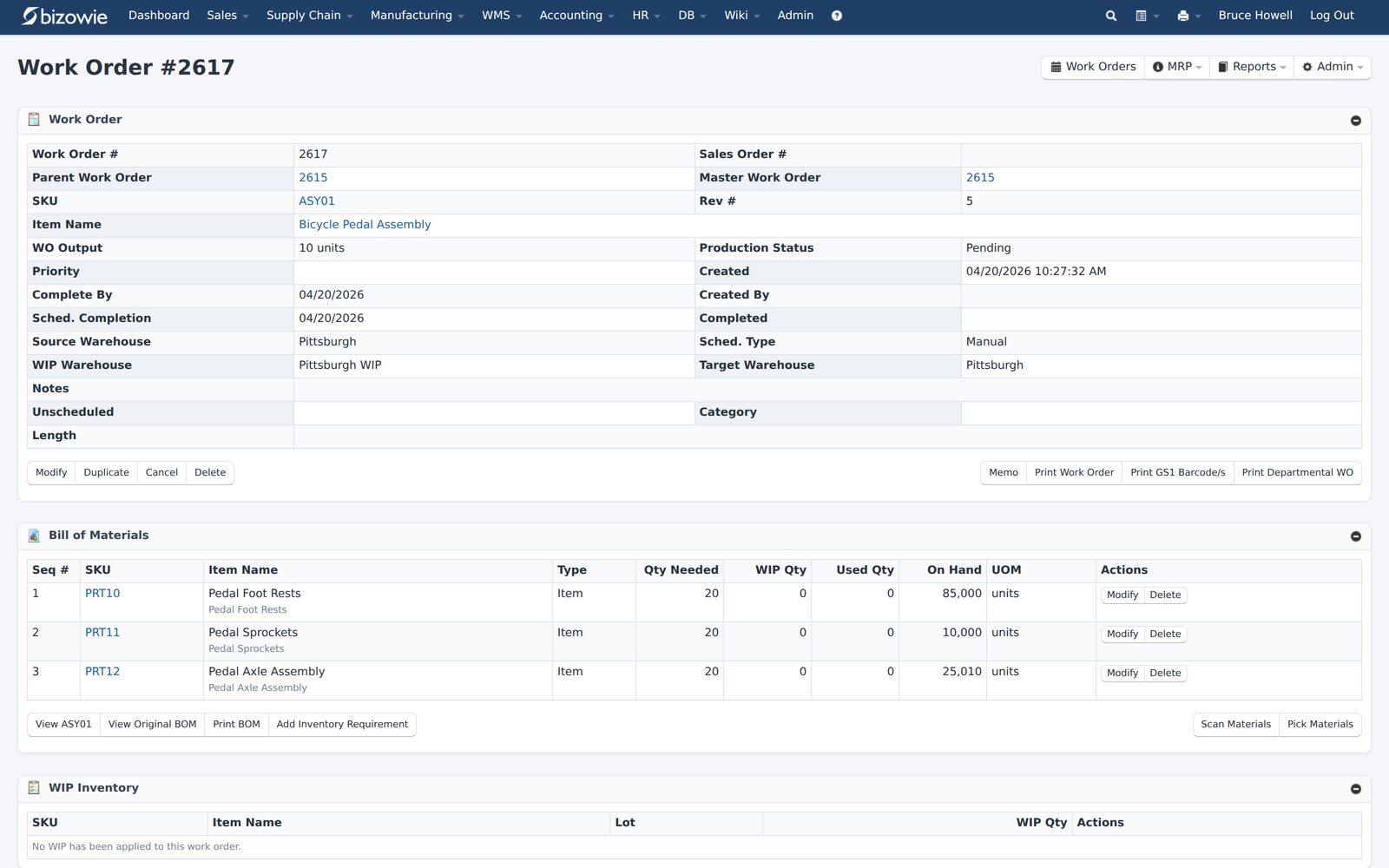Click Admin in the top navbar
This screenshot has height=868, width=1389.
[x=795, y=16]
